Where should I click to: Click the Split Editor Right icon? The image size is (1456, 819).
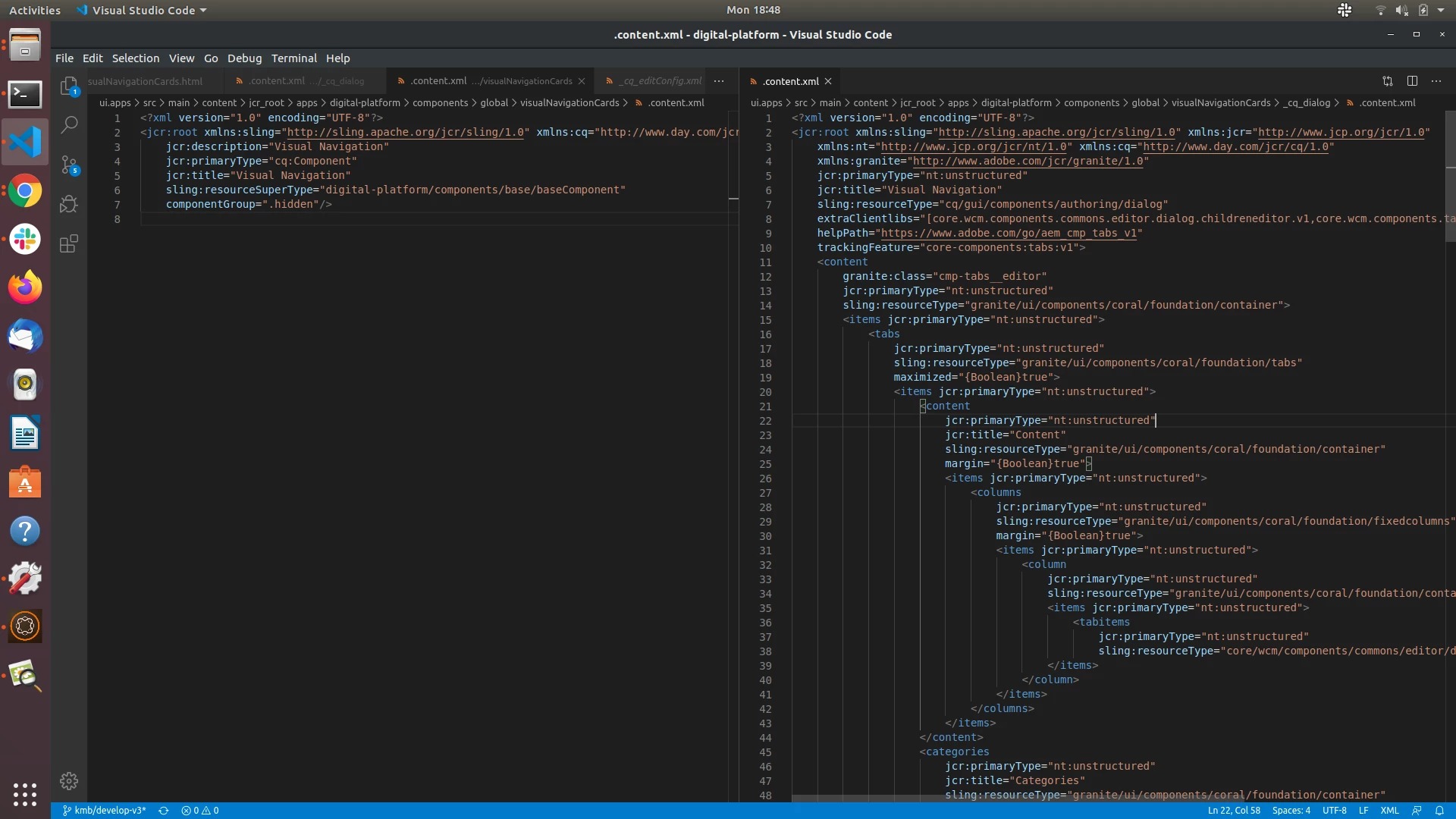pyautogui.click(x=1412, y=81)
